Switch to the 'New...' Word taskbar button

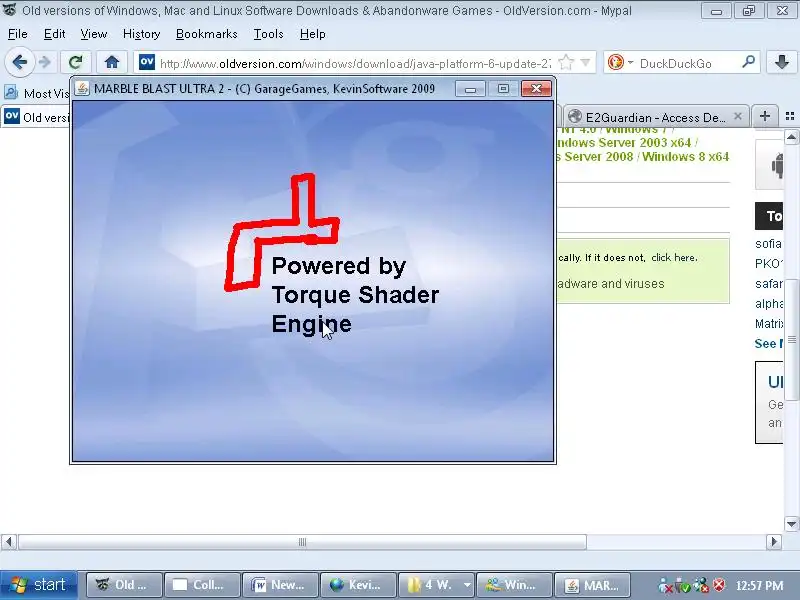point(280,585)
